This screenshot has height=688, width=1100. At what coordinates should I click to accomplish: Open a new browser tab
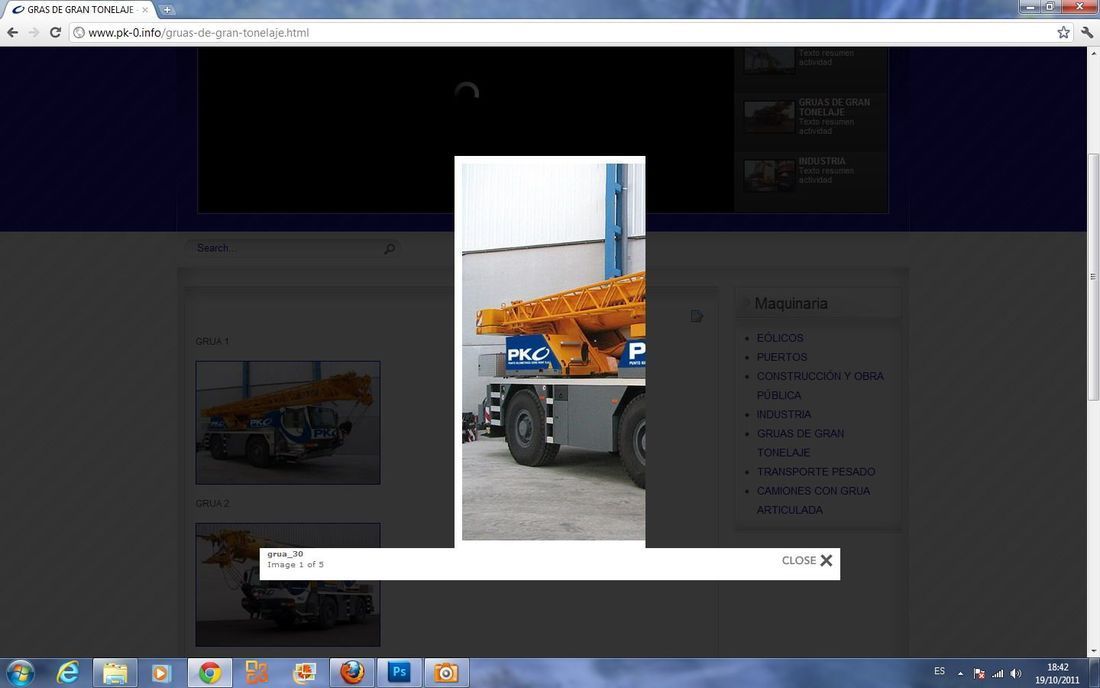(167, 10)
